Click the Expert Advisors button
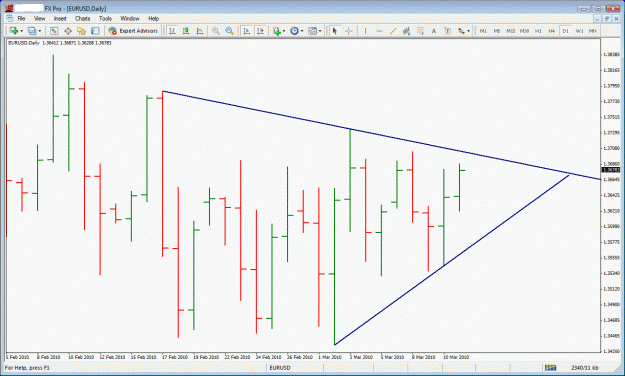625x376 pixels. (133, 31)
